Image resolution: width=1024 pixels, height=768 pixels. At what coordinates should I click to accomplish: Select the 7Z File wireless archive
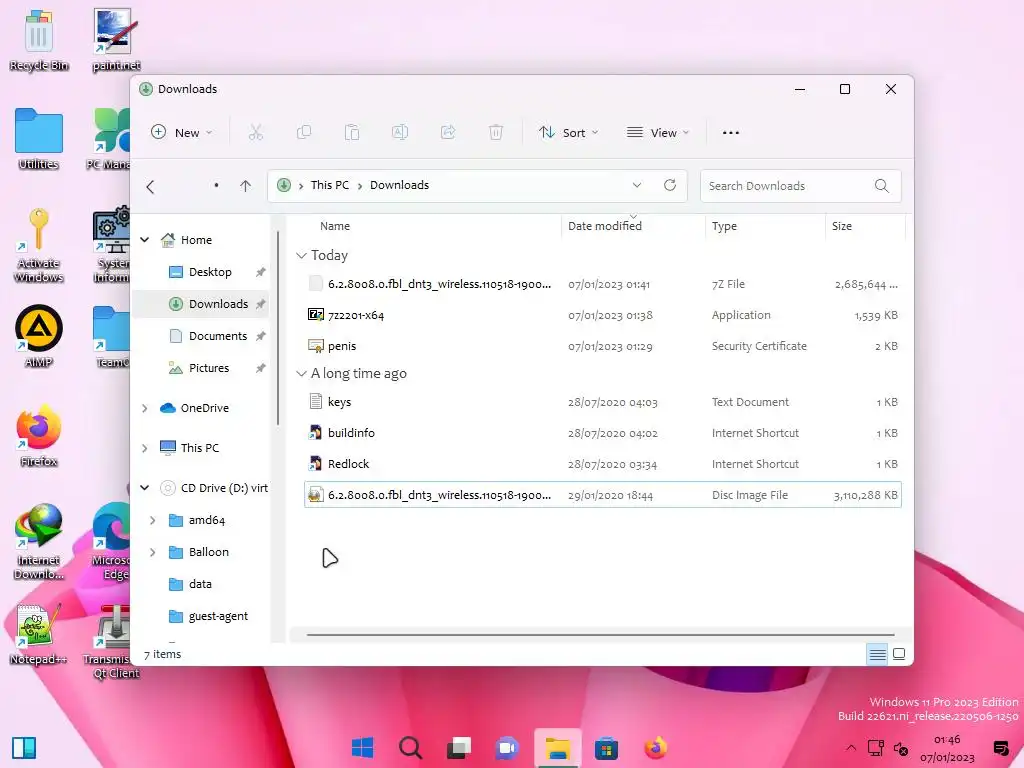pos(603,284)
